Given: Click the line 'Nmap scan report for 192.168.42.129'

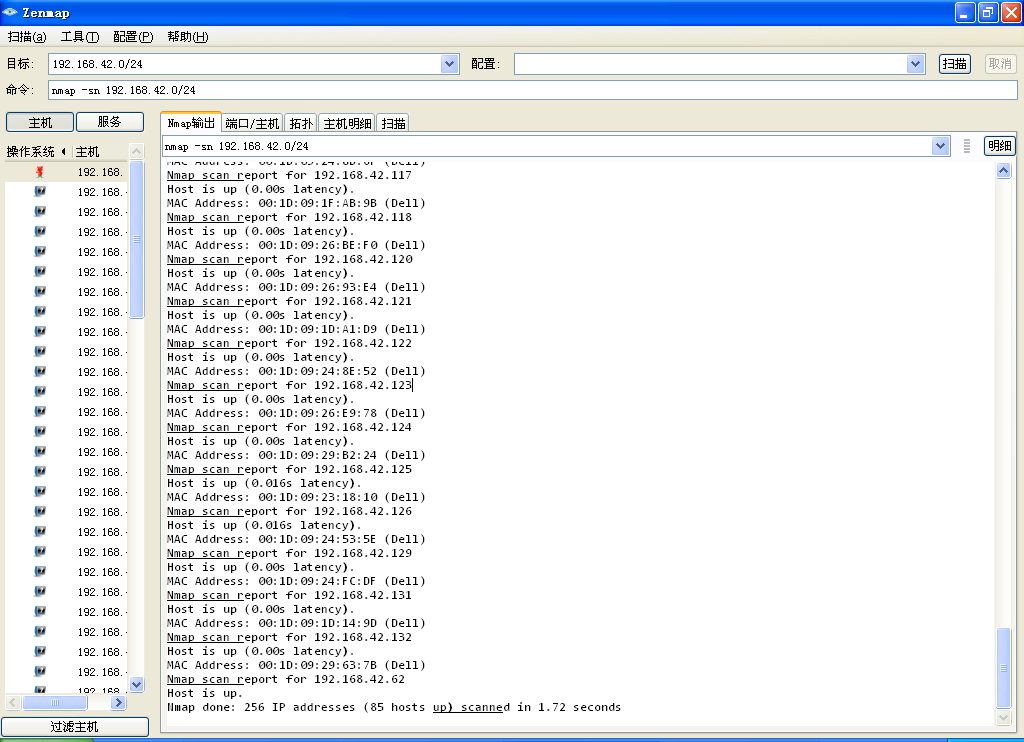Looking at the screenshot, I should tap(289, 553).
